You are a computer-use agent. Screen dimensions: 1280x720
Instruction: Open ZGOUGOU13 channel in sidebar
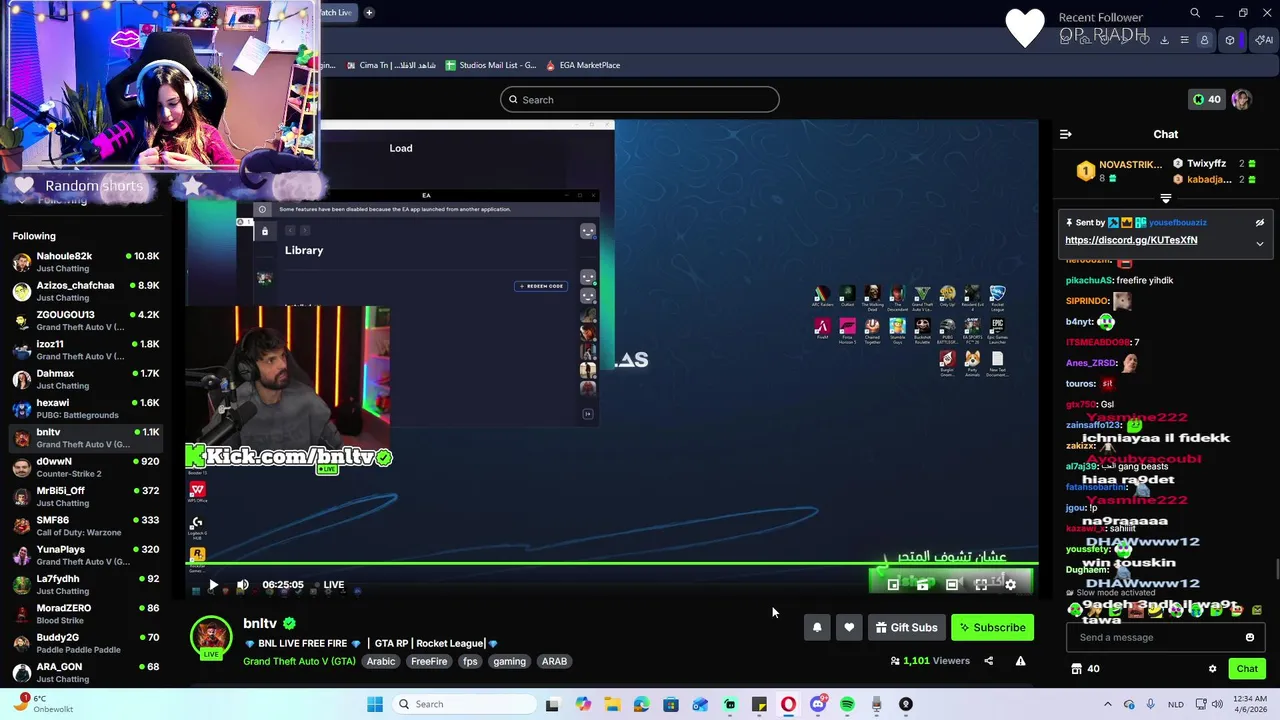pyautogui.click(x=85, y=320)
